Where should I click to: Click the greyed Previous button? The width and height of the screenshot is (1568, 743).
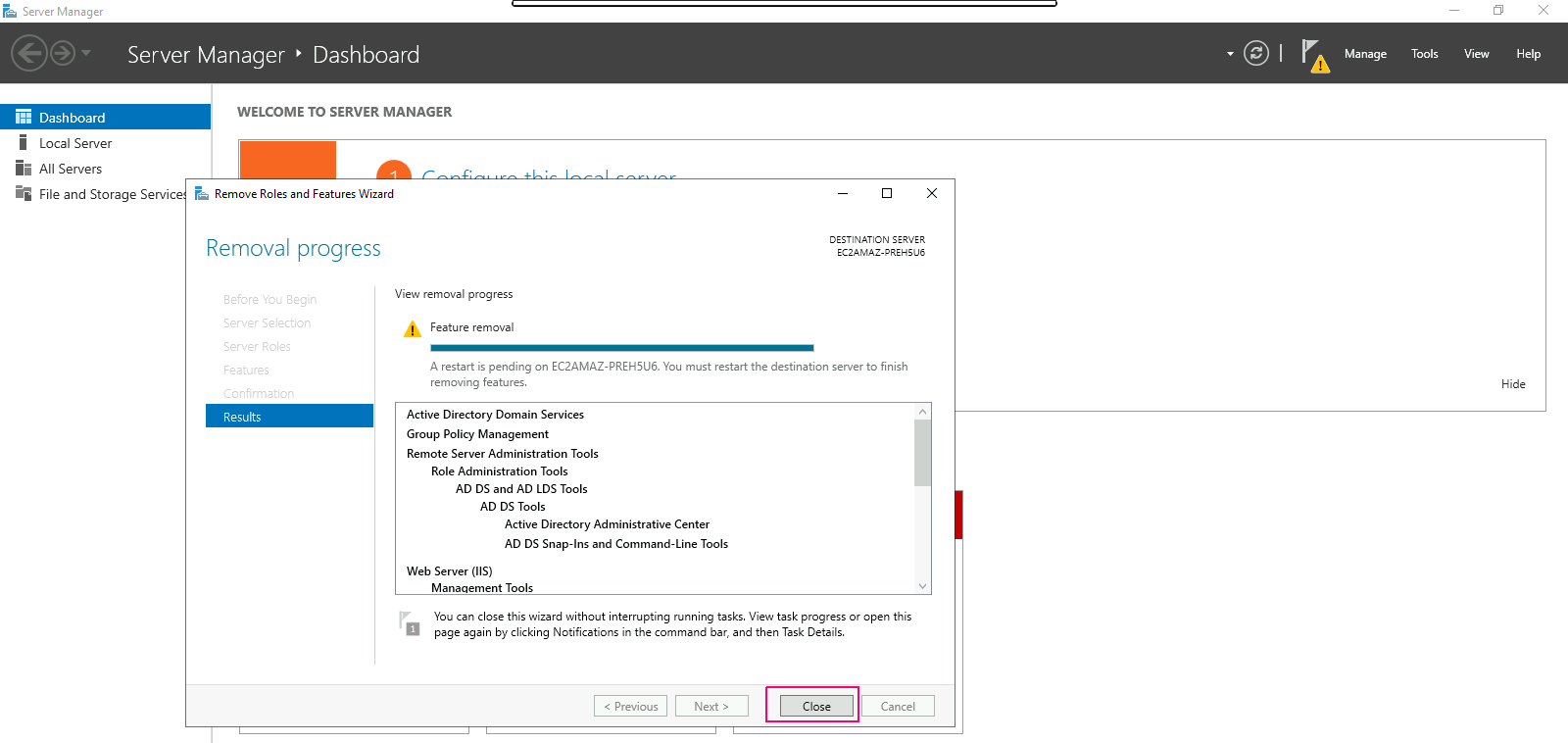tap(630, 706)
